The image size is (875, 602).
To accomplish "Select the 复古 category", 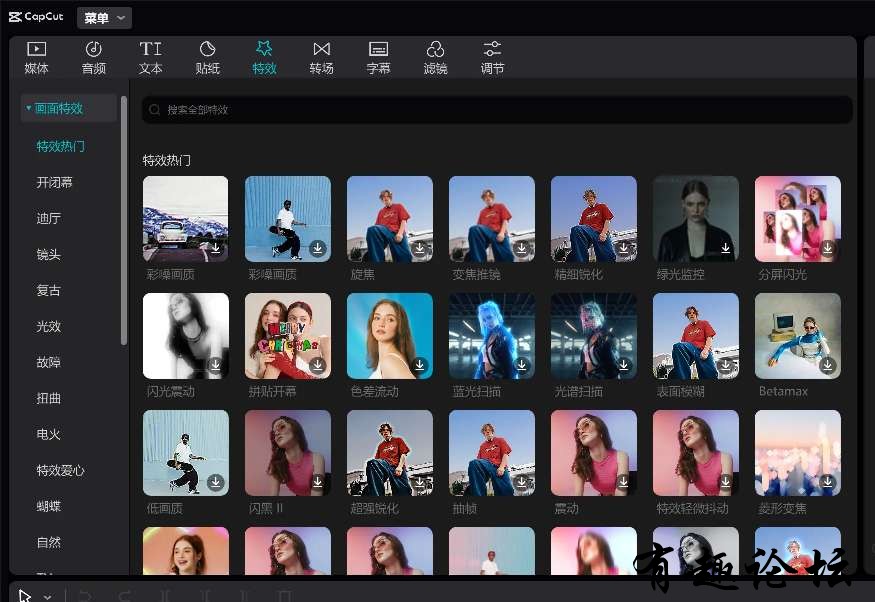I will coord(49,290).
